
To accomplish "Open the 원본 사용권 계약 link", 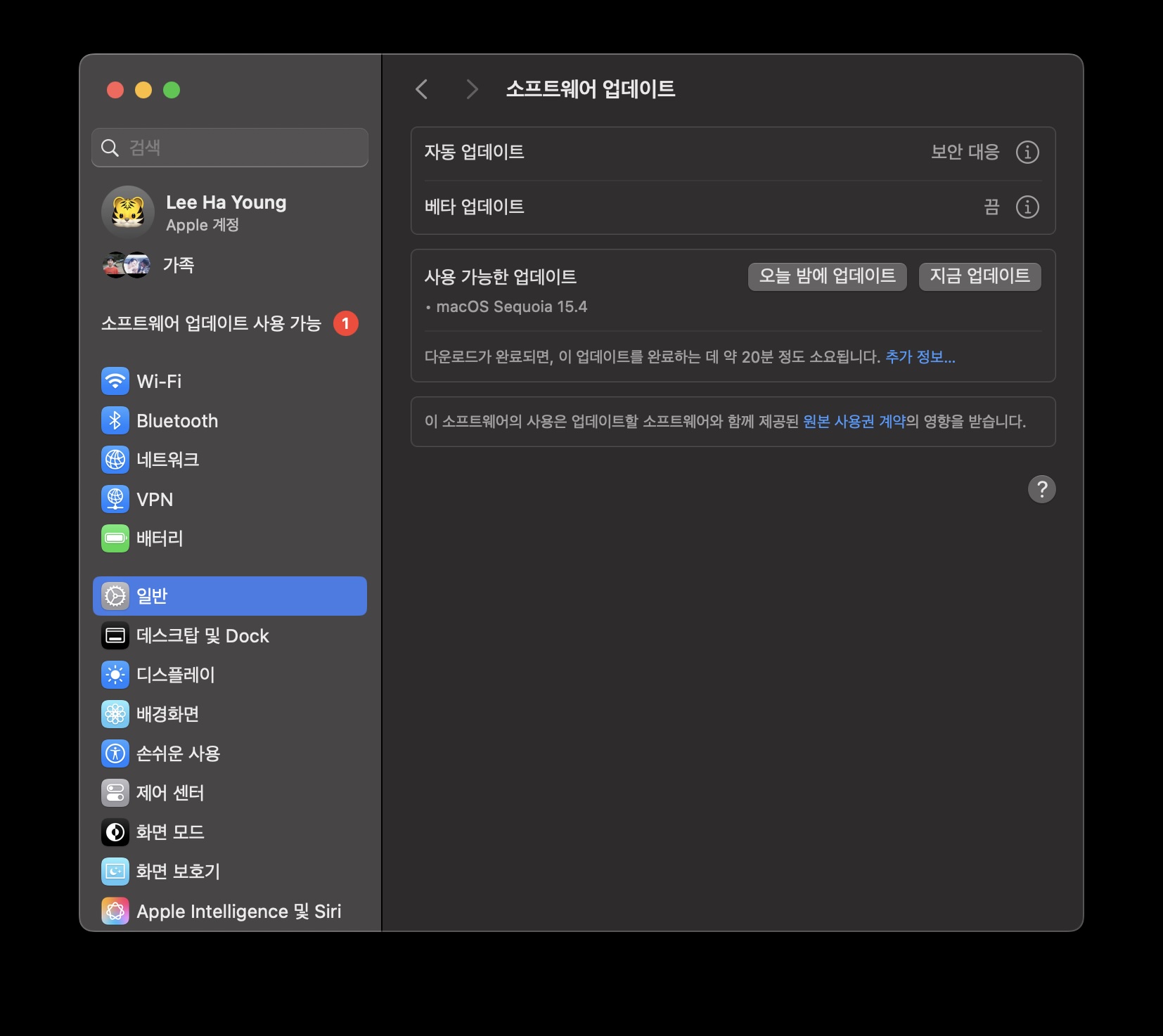I will [854, 421].
